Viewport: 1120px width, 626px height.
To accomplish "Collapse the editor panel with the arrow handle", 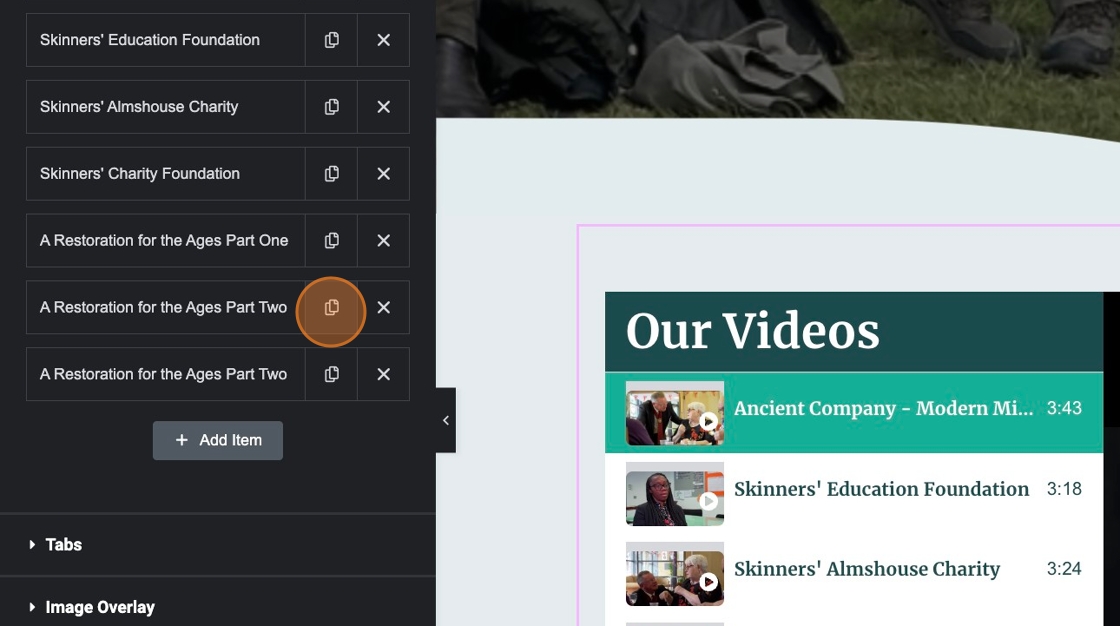I will [x=446, y=420].
